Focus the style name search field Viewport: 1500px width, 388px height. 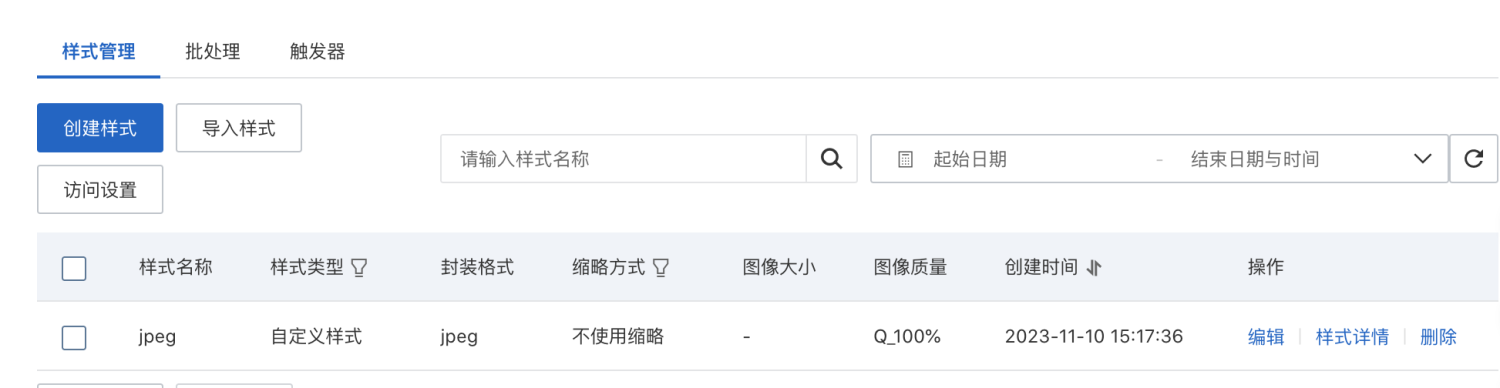point(623,159)
